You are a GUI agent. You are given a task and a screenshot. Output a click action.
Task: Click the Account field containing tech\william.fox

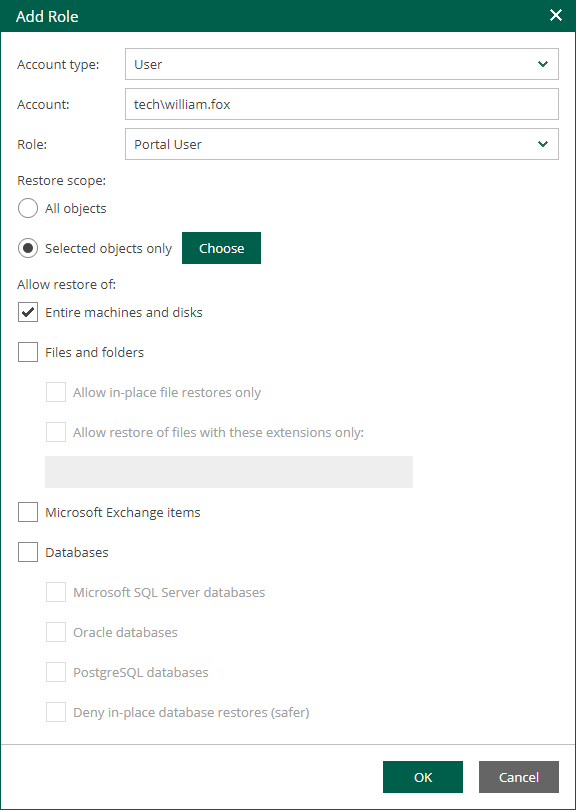pyautogui.click(x=343, y=104)
